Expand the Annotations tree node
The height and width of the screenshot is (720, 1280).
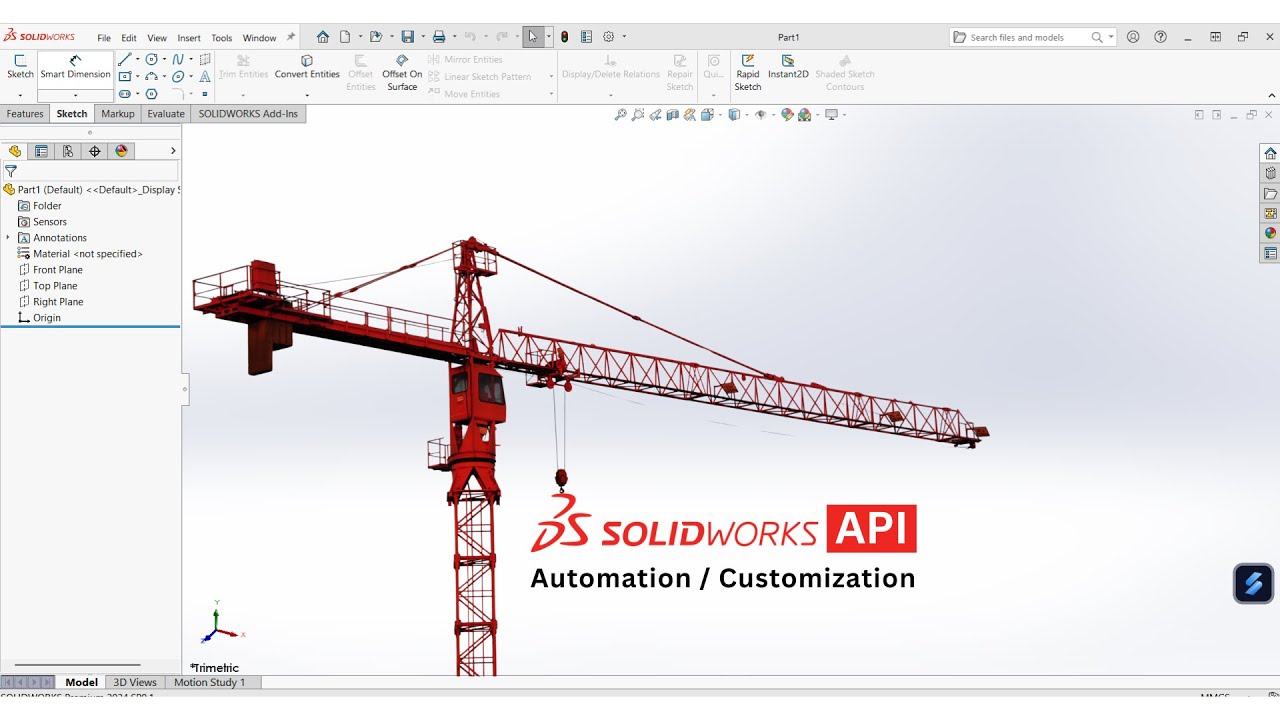click(8, 238)
